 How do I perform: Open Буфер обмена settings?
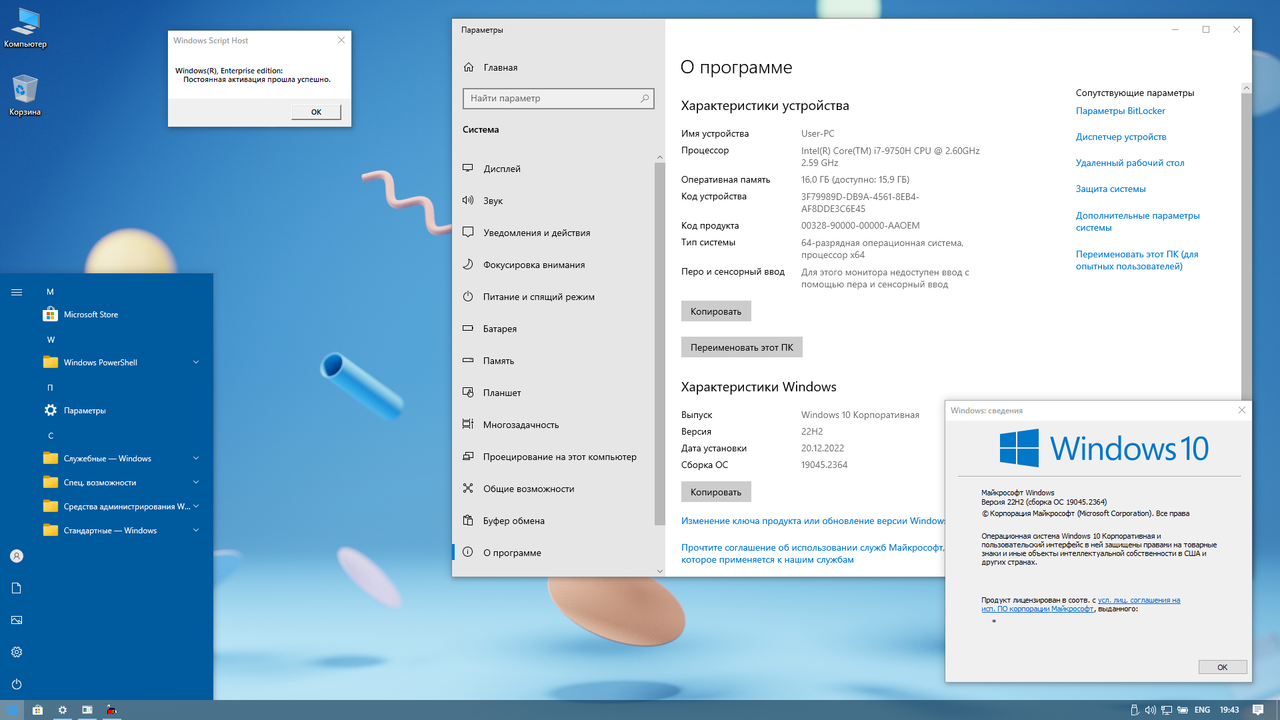click(553, 521)
